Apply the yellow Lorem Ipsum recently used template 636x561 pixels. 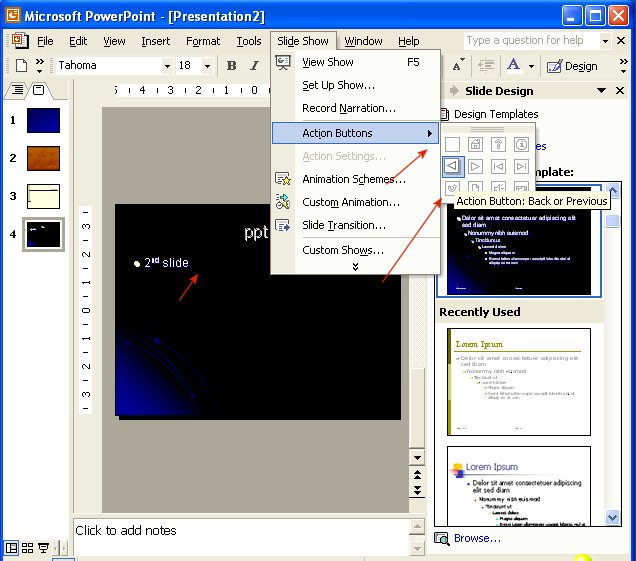coord(518,382)
